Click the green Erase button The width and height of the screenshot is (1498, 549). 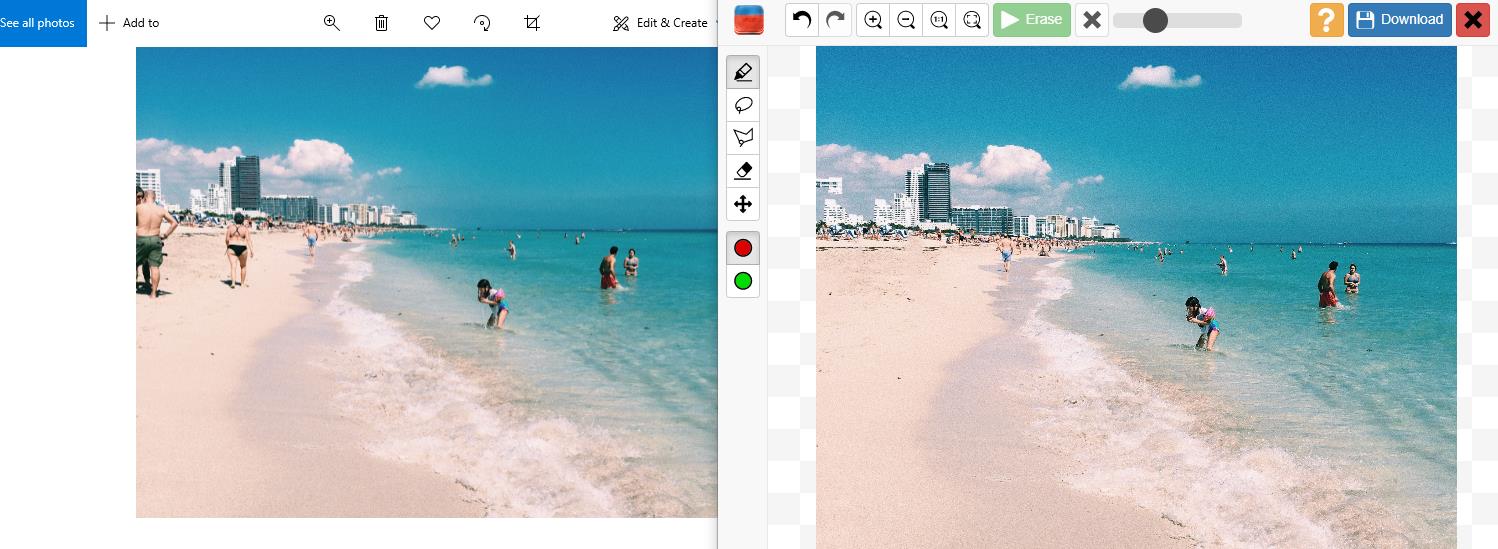click(1032, 20)
